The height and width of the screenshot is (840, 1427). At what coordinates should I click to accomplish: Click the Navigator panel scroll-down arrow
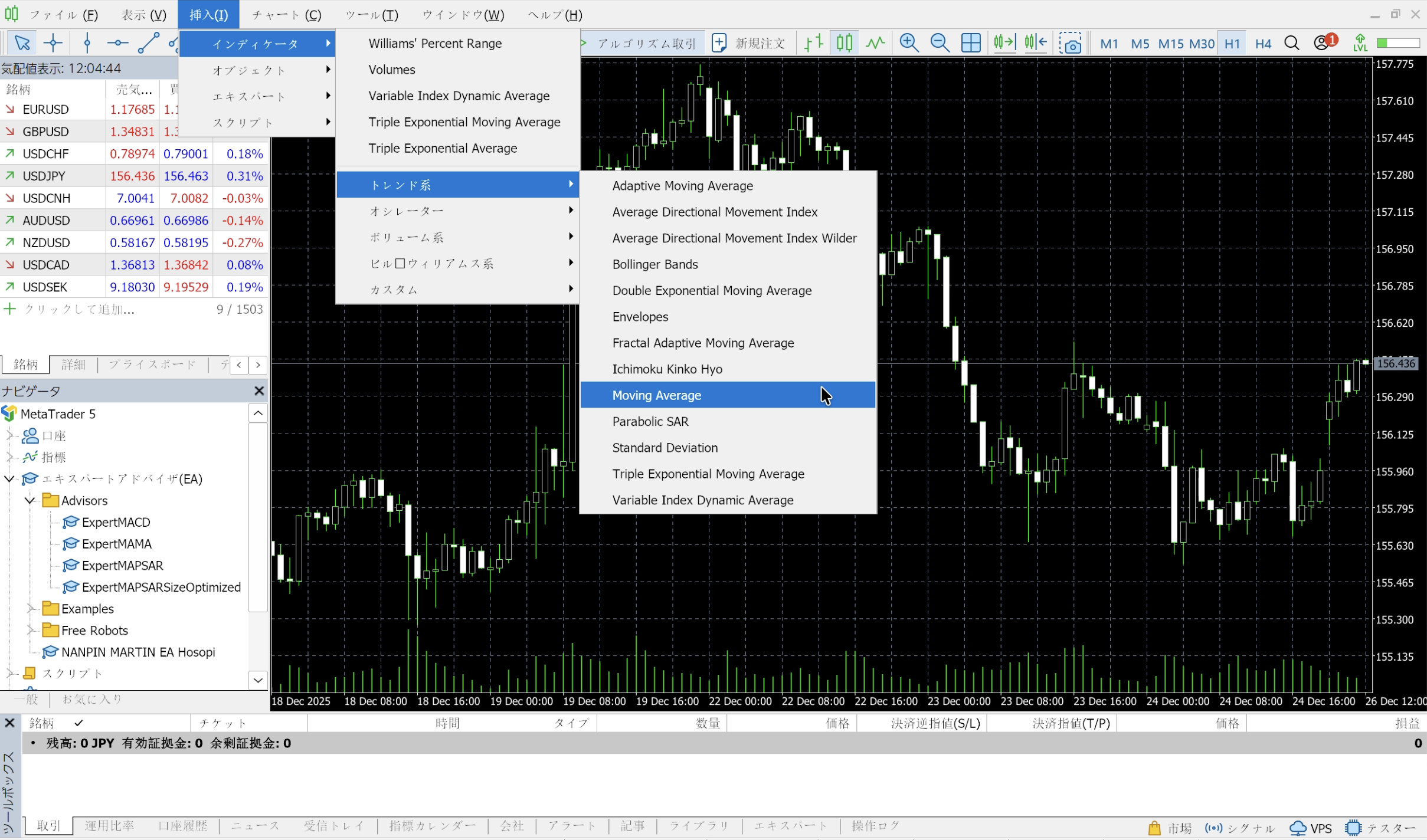tap(258, 680)
